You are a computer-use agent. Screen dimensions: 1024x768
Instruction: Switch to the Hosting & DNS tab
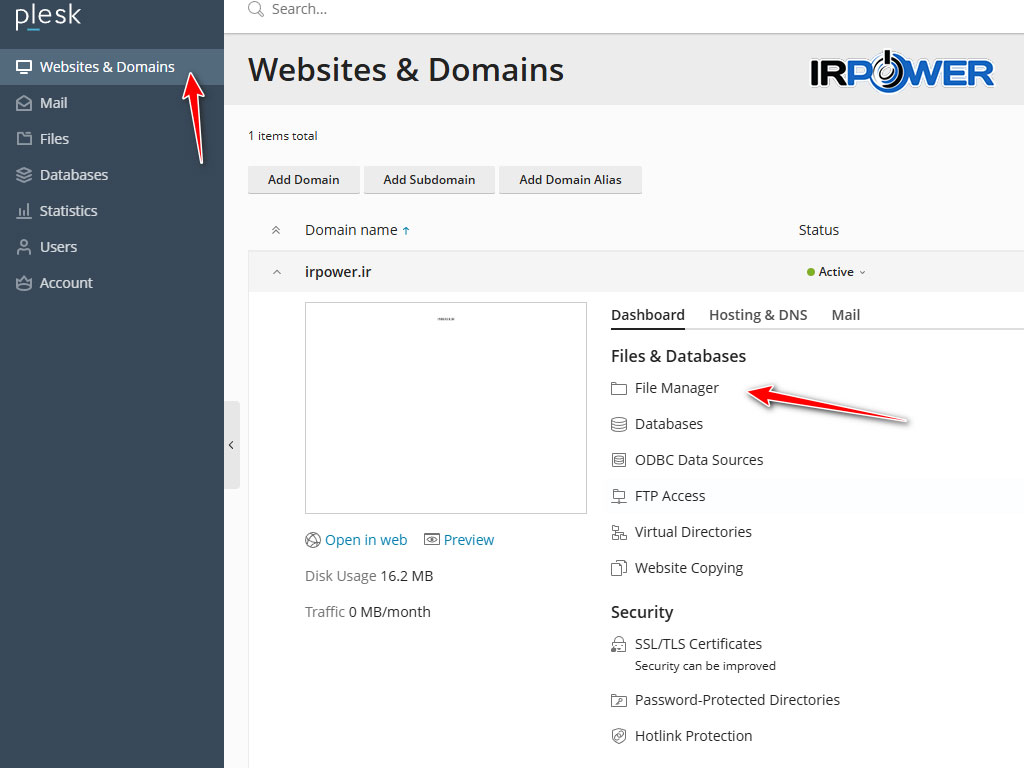[757, 315]
